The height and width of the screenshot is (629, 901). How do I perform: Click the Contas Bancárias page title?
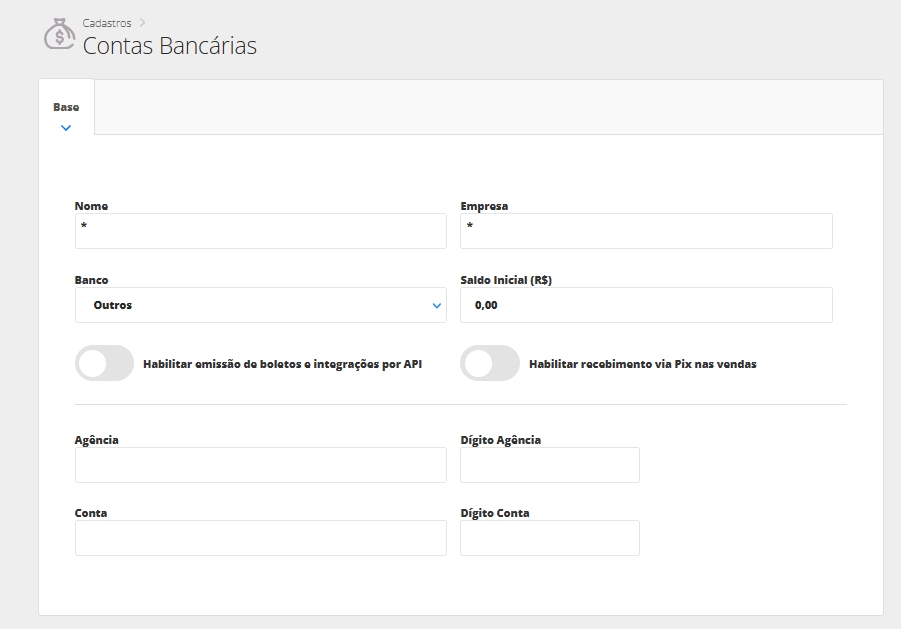[x=169, y=46]
